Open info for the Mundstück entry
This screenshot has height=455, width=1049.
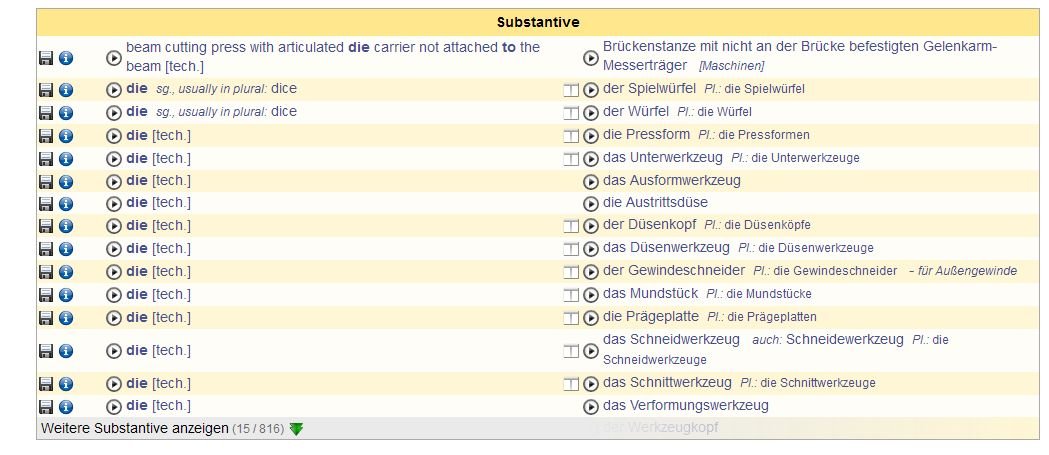pyautogui.click(x=66, y=295)
